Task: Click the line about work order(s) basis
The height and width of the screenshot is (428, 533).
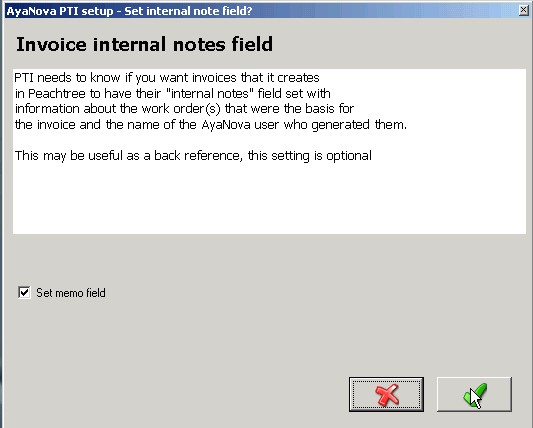Action: point(185,109)
